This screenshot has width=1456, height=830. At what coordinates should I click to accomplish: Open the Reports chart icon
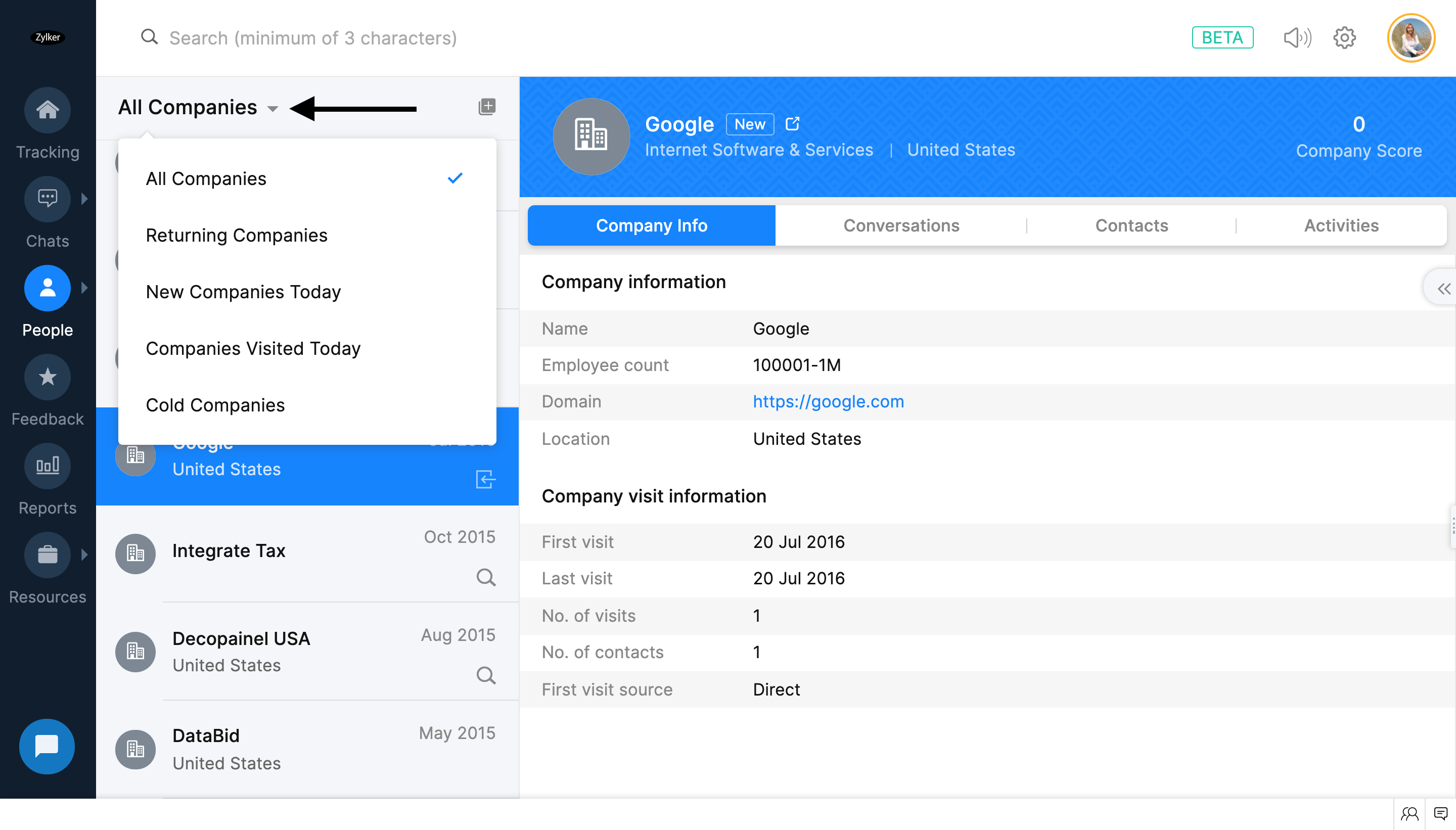pyautogui.click(x=48, y=466)
